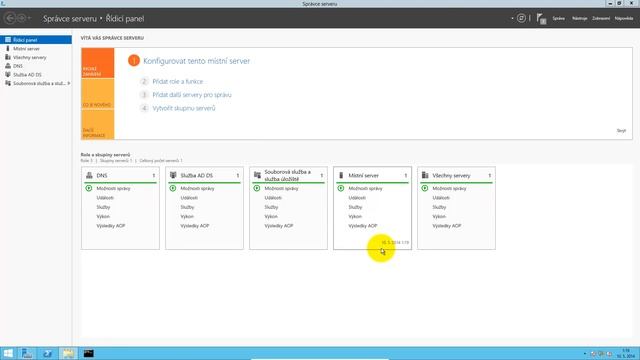Image resolution: width=640 pixels, height=360 pixels.
Task: Open Výsledky AOP in Služba AD DS tile
Action: [x=195, y=226]
